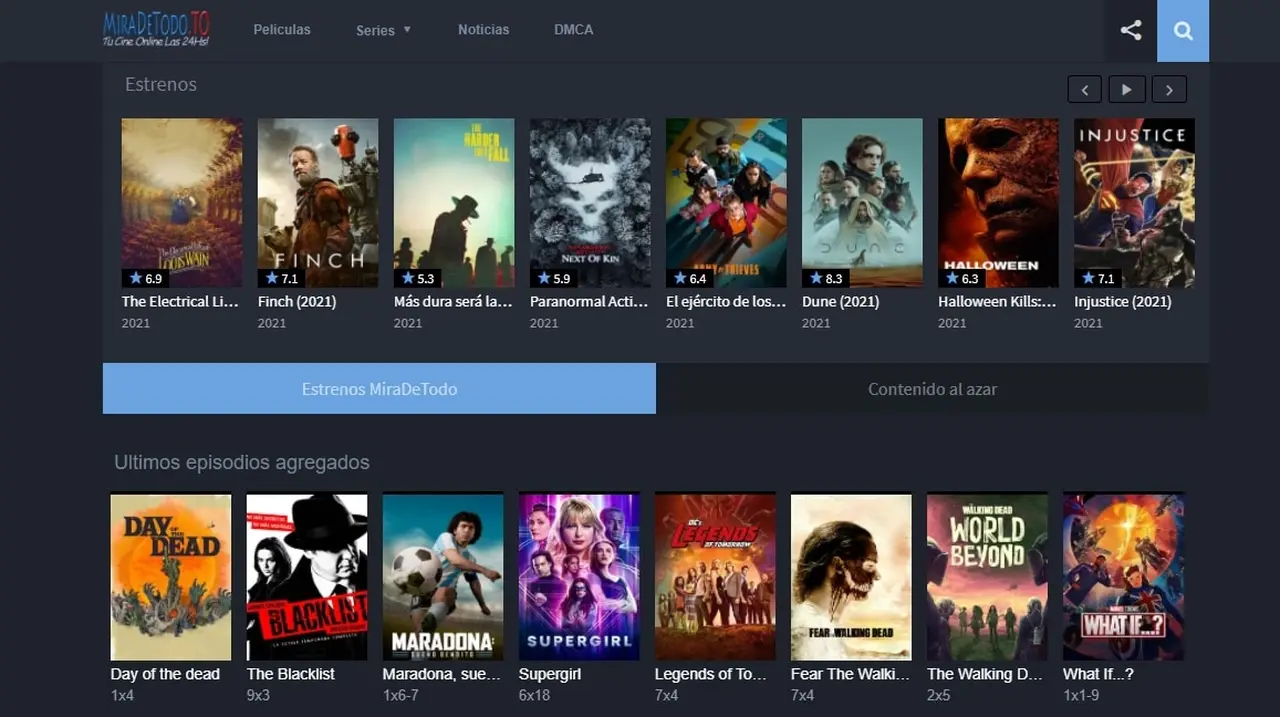Click 'What If...?' series title

click(1098, 674)
